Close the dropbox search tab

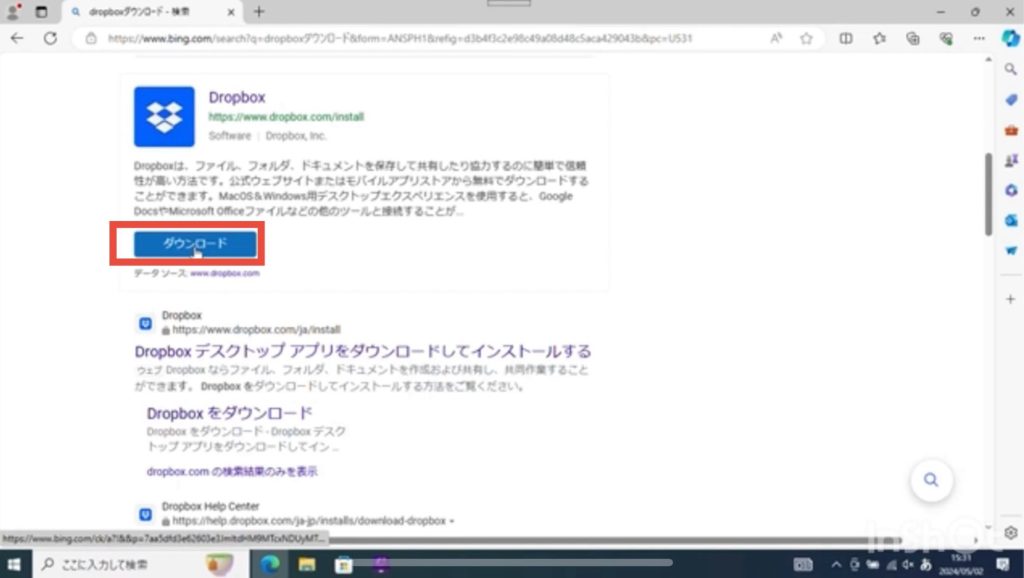(231, 12)
